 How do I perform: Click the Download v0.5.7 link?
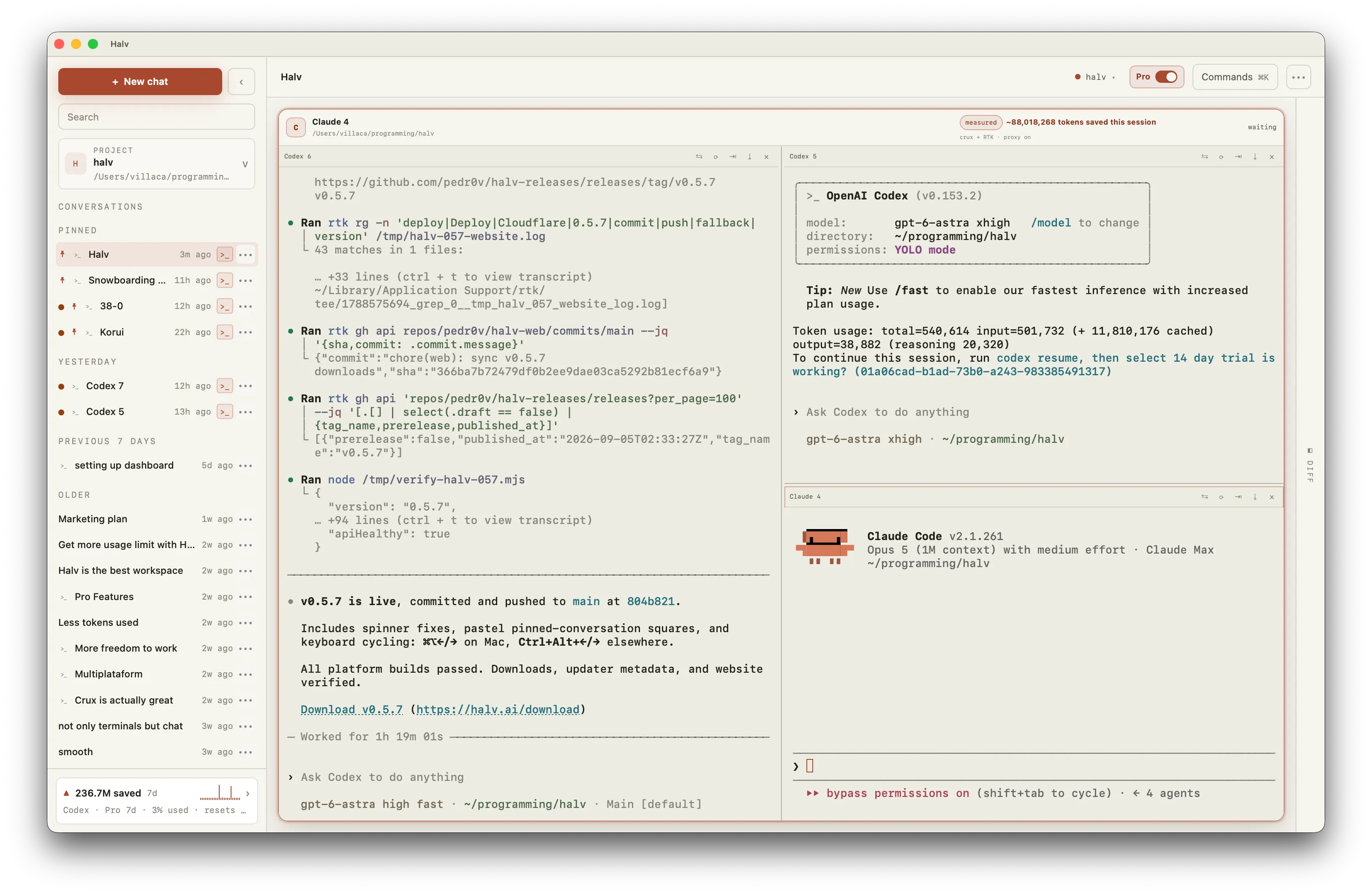tap(351, 709)
